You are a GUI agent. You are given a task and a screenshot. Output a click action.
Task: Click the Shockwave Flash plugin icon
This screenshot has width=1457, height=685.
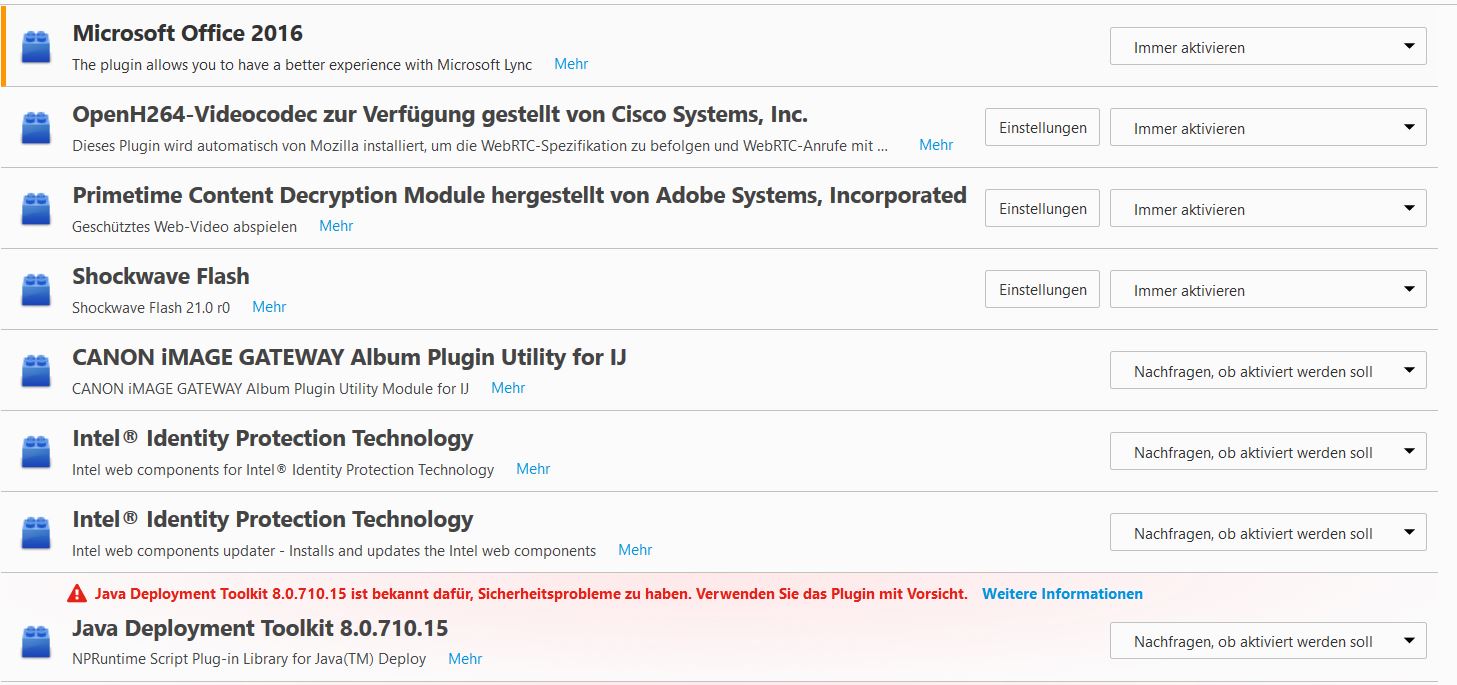(x=36, y=290)
